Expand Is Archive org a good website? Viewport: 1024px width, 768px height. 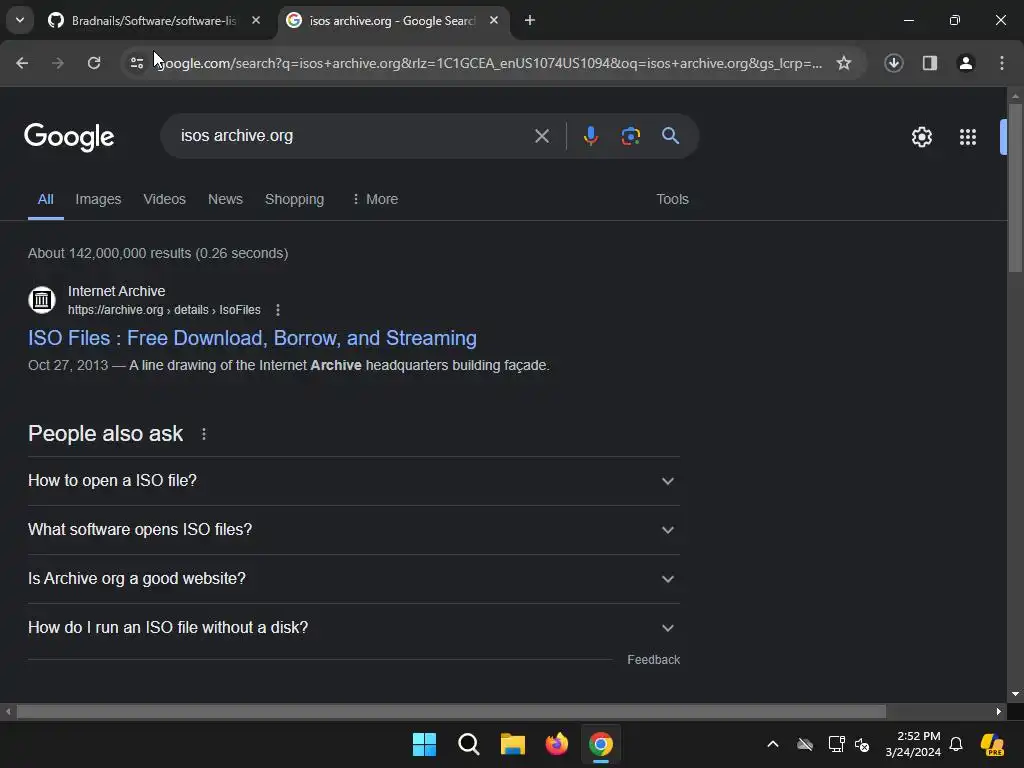coord(353,579)
